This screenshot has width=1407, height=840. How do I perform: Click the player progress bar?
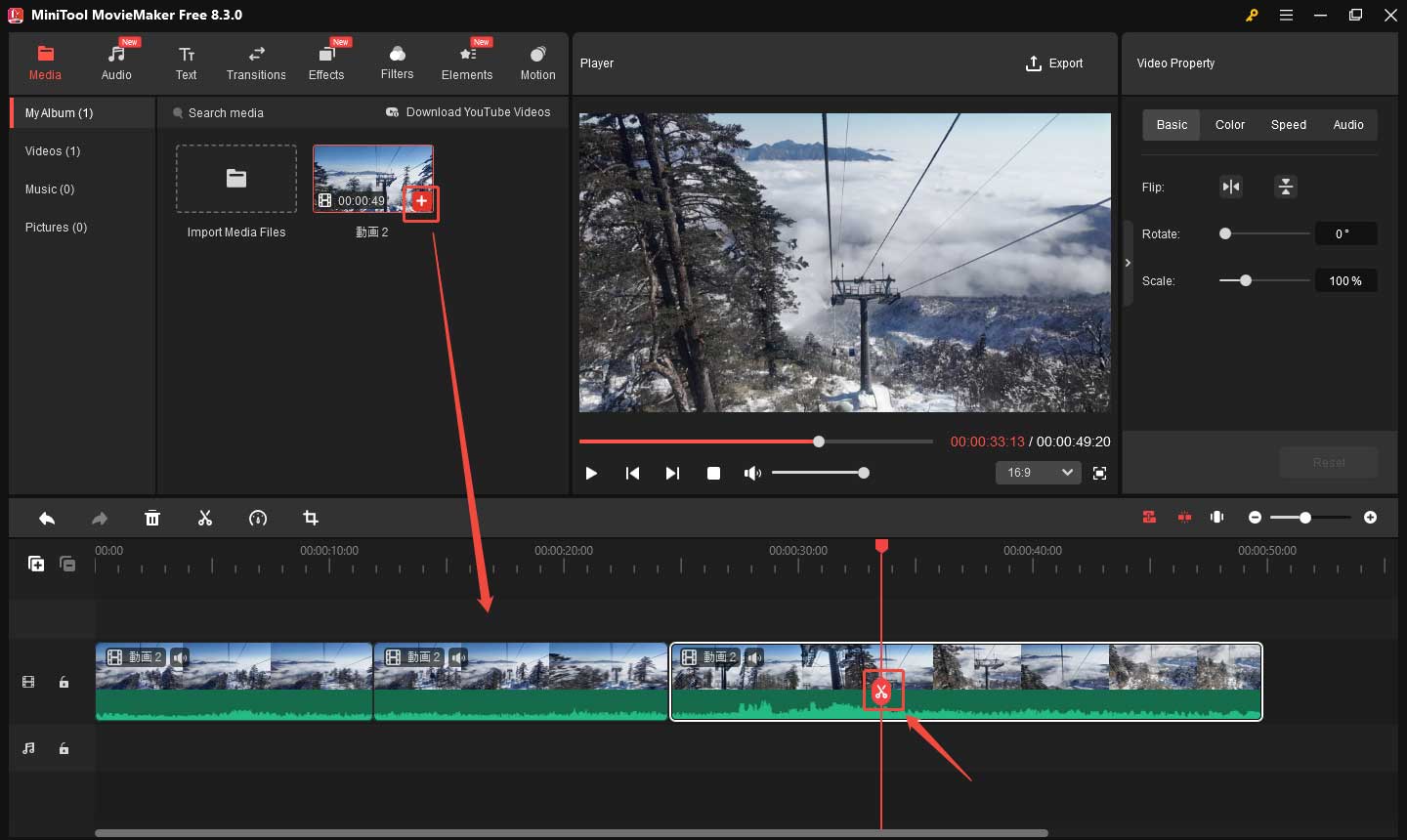(755, 441)
